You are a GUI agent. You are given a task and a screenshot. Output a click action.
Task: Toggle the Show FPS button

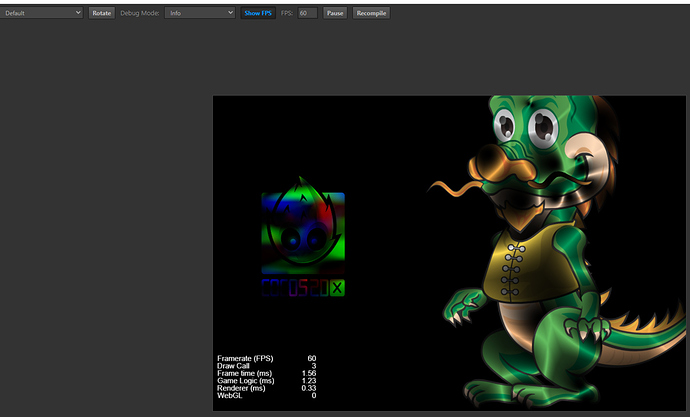[258, 13]
